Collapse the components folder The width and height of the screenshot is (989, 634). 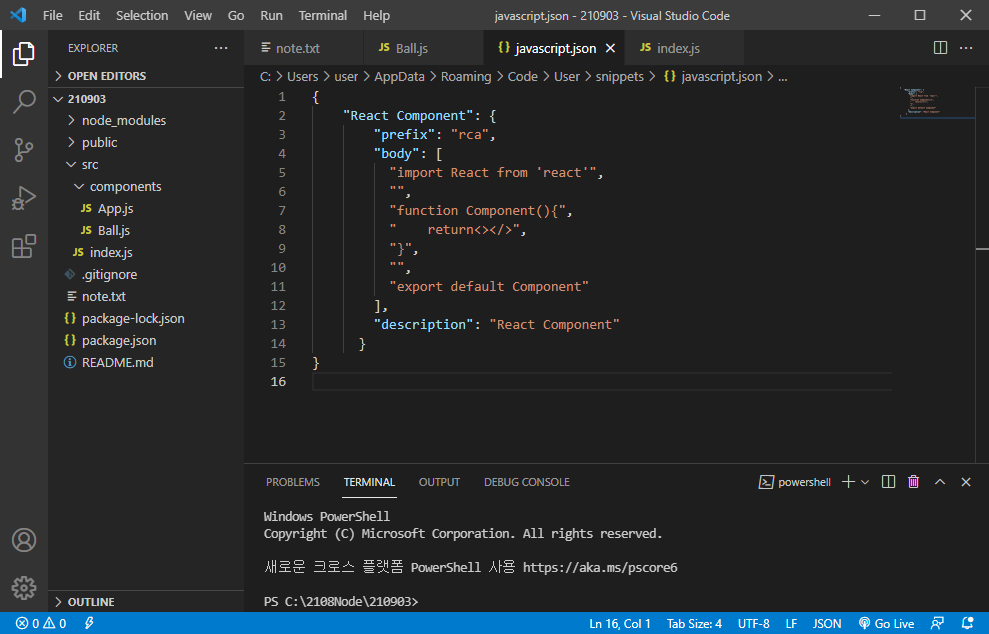(x=146, y=187)
